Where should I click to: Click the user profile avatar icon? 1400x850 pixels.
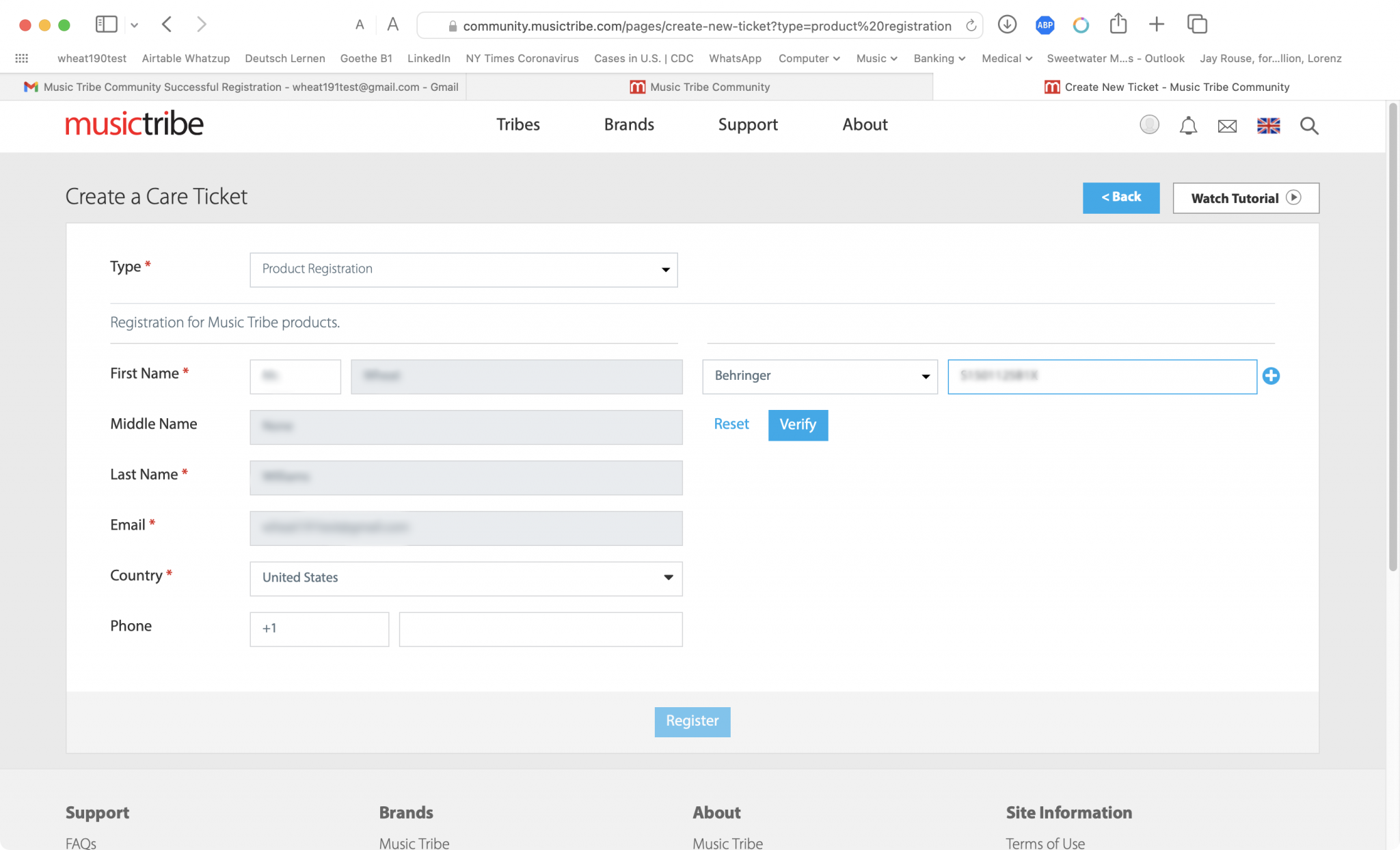tap(1149, 124)
